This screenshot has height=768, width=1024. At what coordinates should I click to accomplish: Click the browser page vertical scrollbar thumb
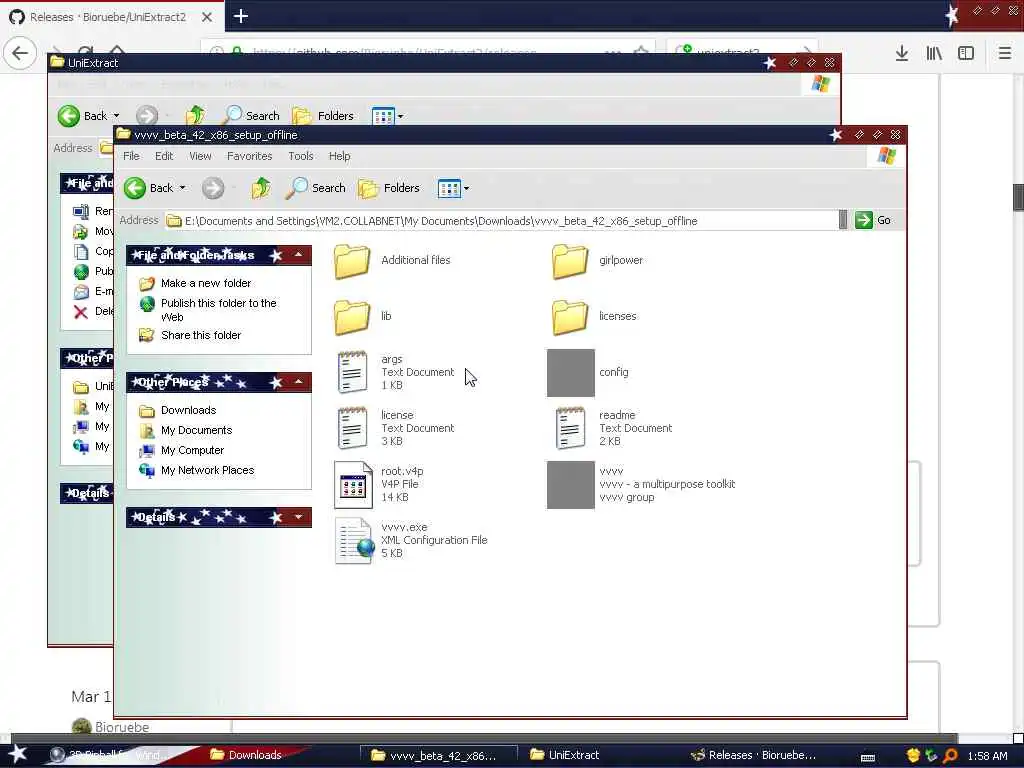click(x=1018, y=198)
